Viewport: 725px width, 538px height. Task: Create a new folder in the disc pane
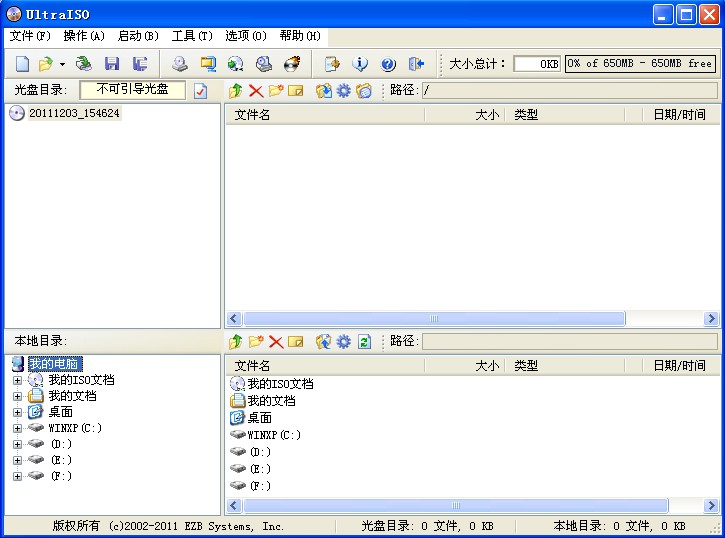point(276,90)
